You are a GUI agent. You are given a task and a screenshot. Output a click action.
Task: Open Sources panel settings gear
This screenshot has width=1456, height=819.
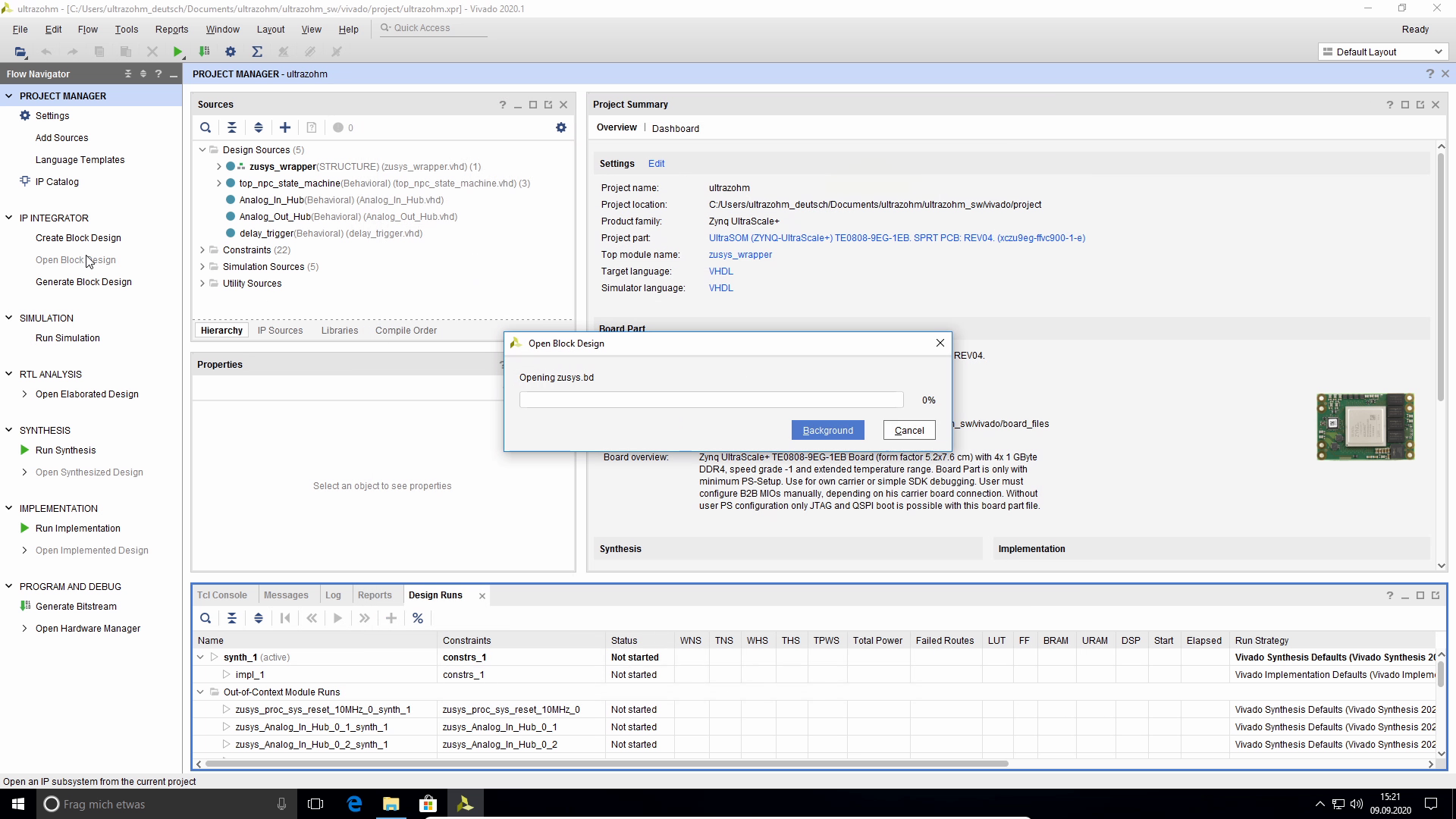click(x=561, y=127)
